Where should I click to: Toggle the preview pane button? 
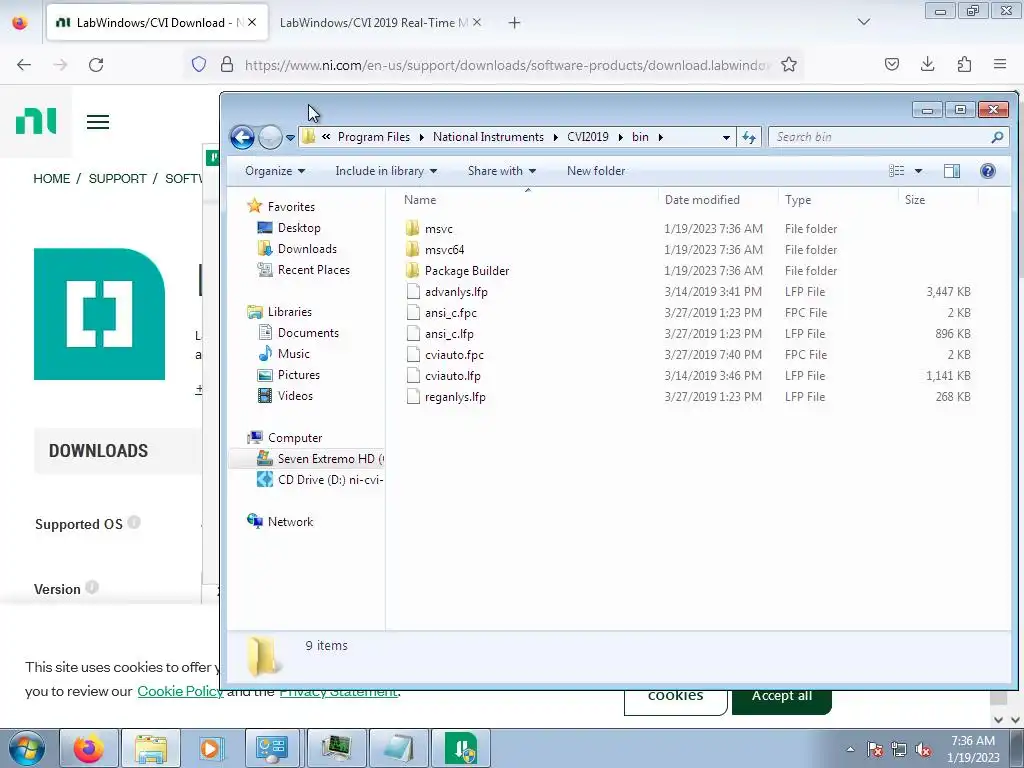(x=952, y=171)
